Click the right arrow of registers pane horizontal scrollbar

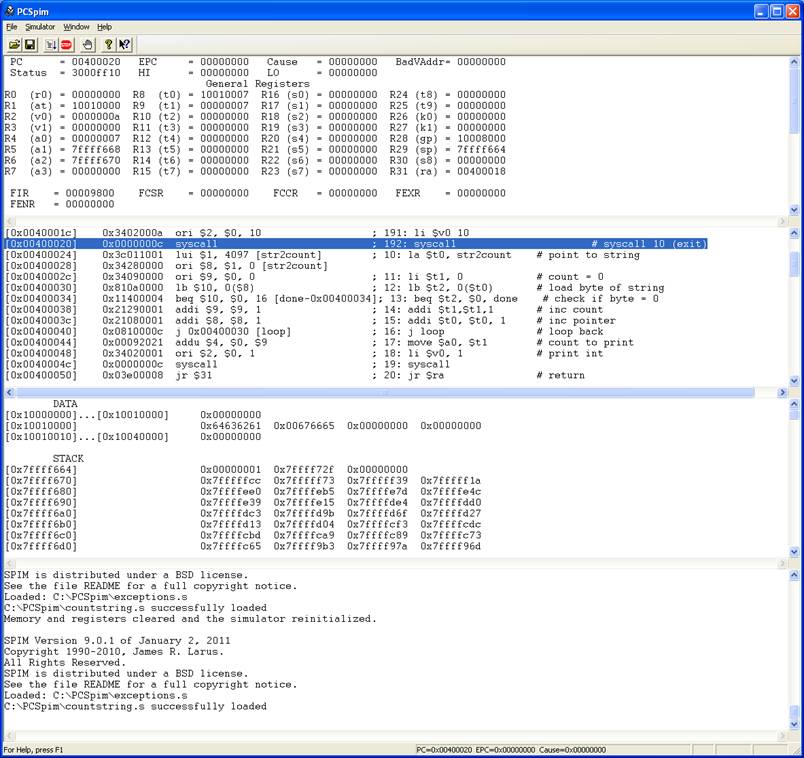pyautogui.click(x=782, y=222)
